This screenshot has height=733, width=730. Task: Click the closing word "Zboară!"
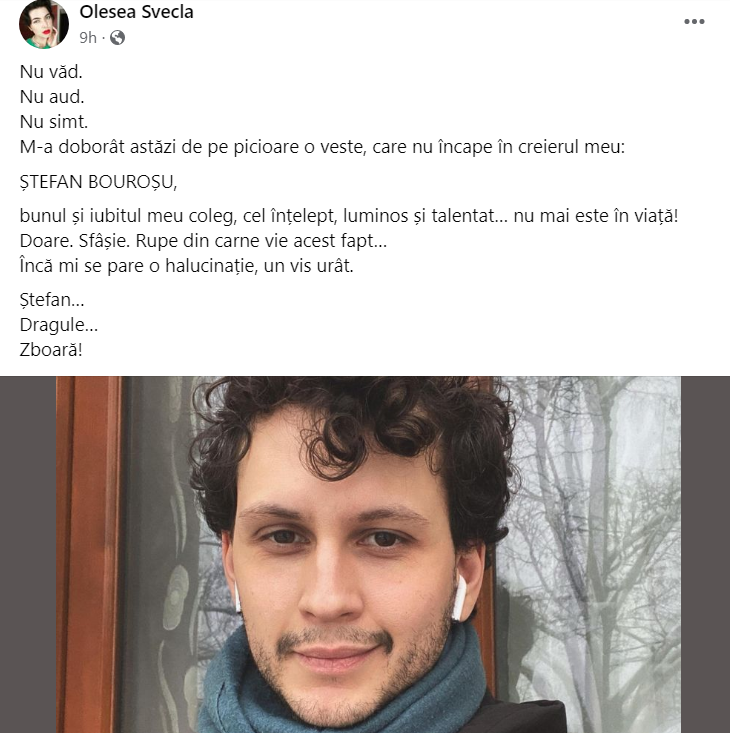(x=51, y=350)
